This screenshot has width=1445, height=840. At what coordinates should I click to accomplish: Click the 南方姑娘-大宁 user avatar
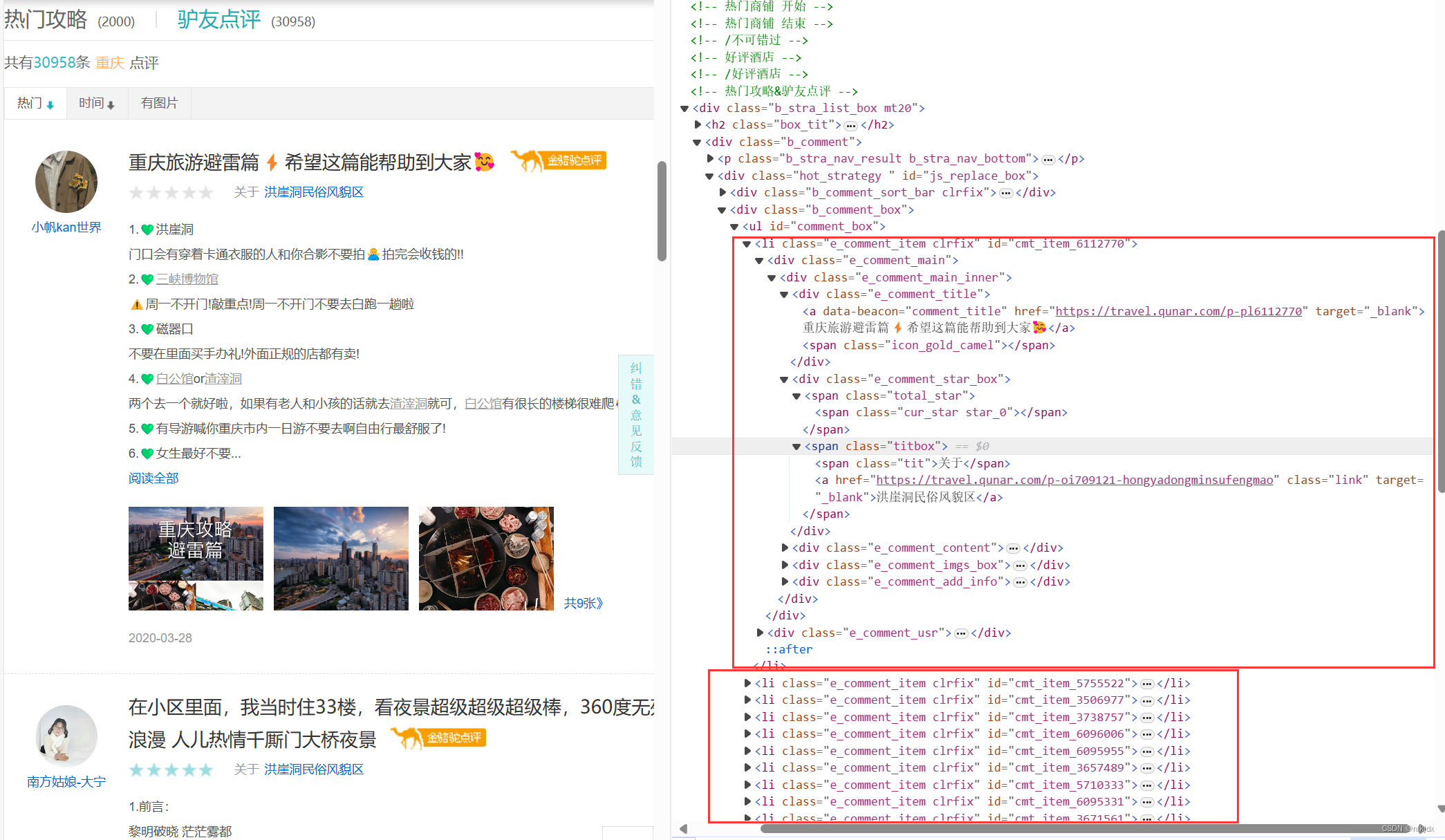66,736
